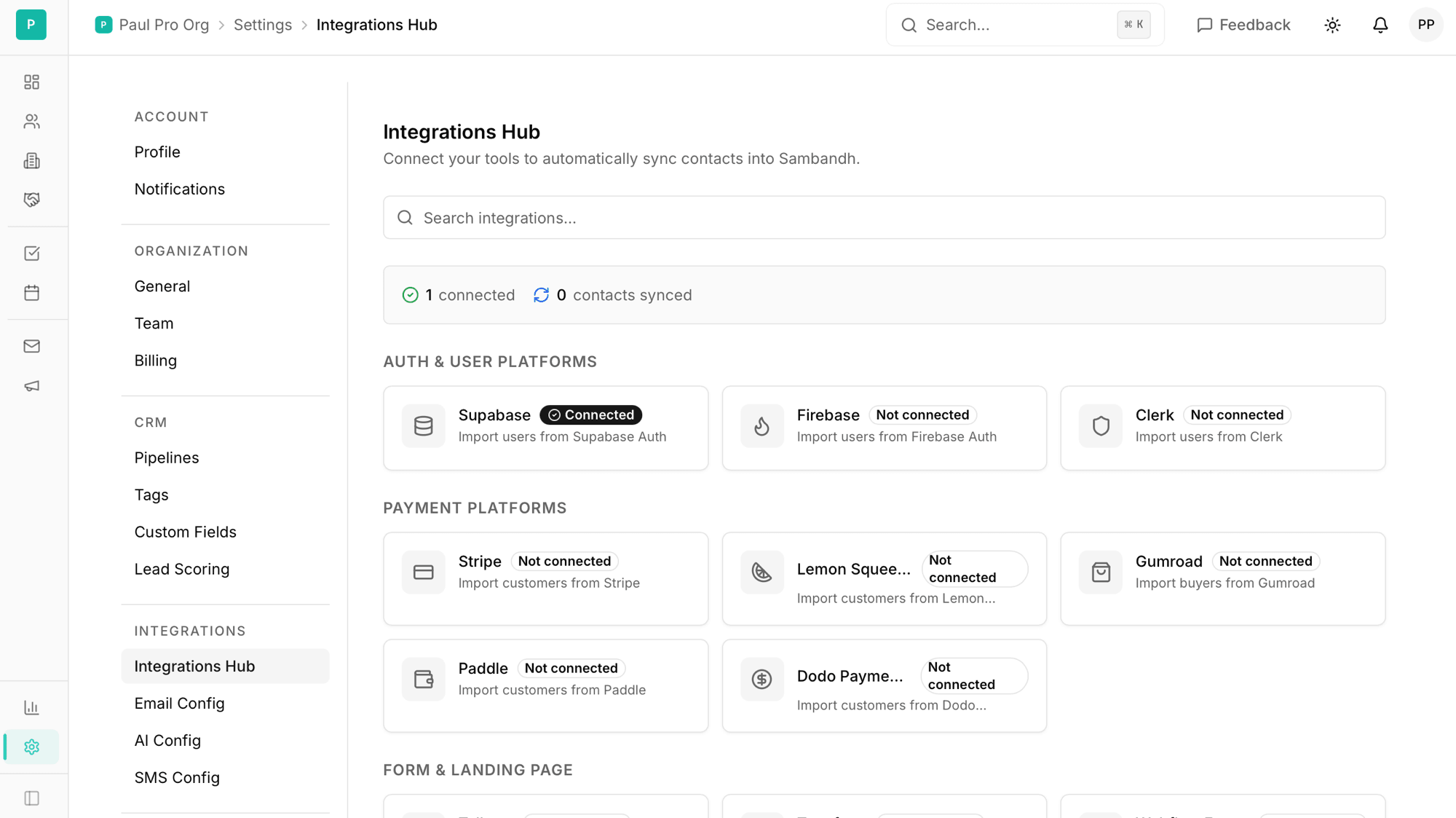The image size is (1456, 818).
Task: Click the 'AUTH & USER PLATFORMS' heading
Action: (x=490, y=361)
